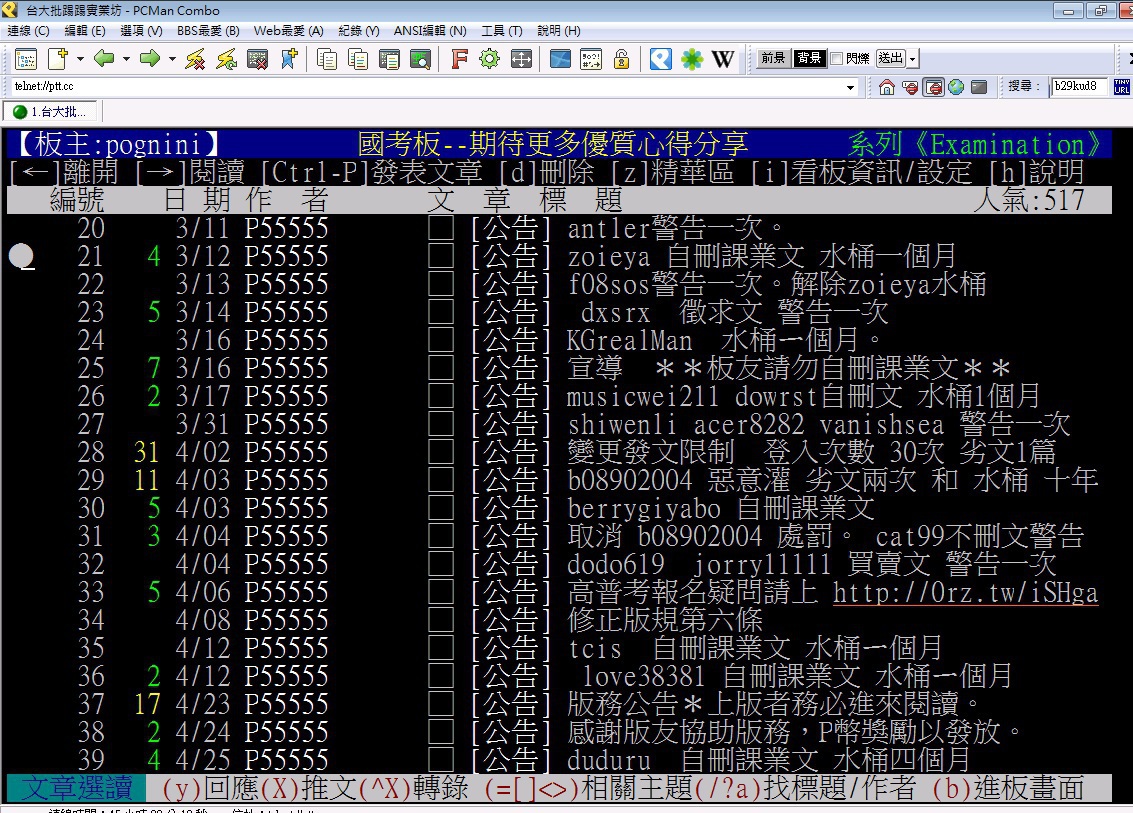
Task: Open the 編輯 (E) menu
Action: (x=85, y=30)
